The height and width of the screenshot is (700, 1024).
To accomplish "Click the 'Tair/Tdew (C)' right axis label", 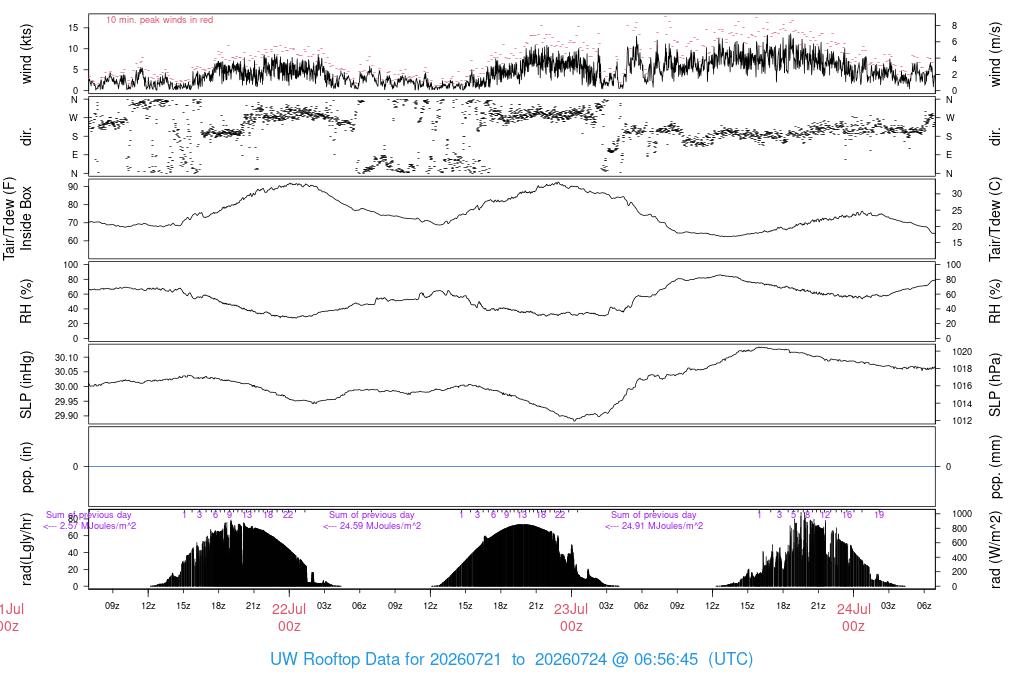I will pyautogui.click(x=995, y=219).
